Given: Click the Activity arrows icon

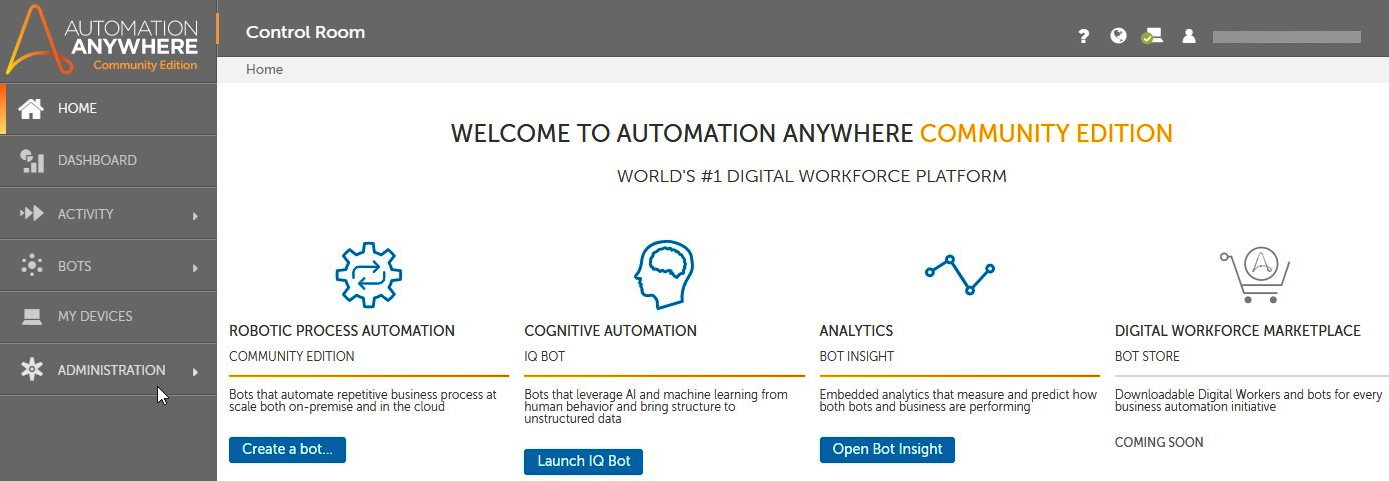Looking at the screenshot, I should tap(32, 214).
